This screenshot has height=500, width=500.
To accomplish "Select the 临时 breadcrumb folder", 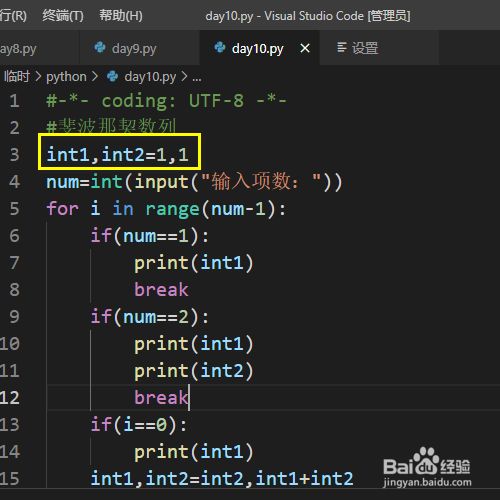I will tap(17, 77).
